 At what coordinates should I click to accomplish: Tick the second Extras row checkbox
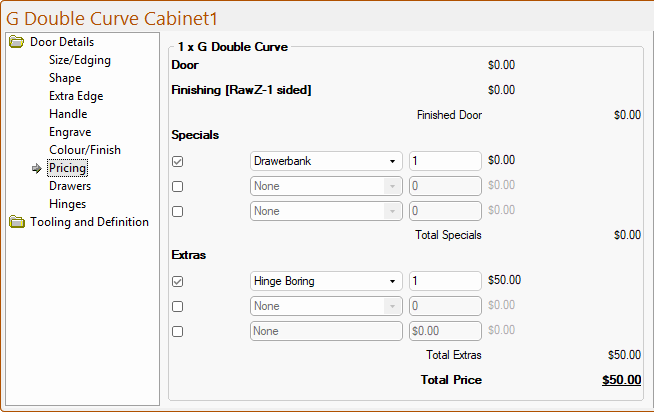click(178, 306)
